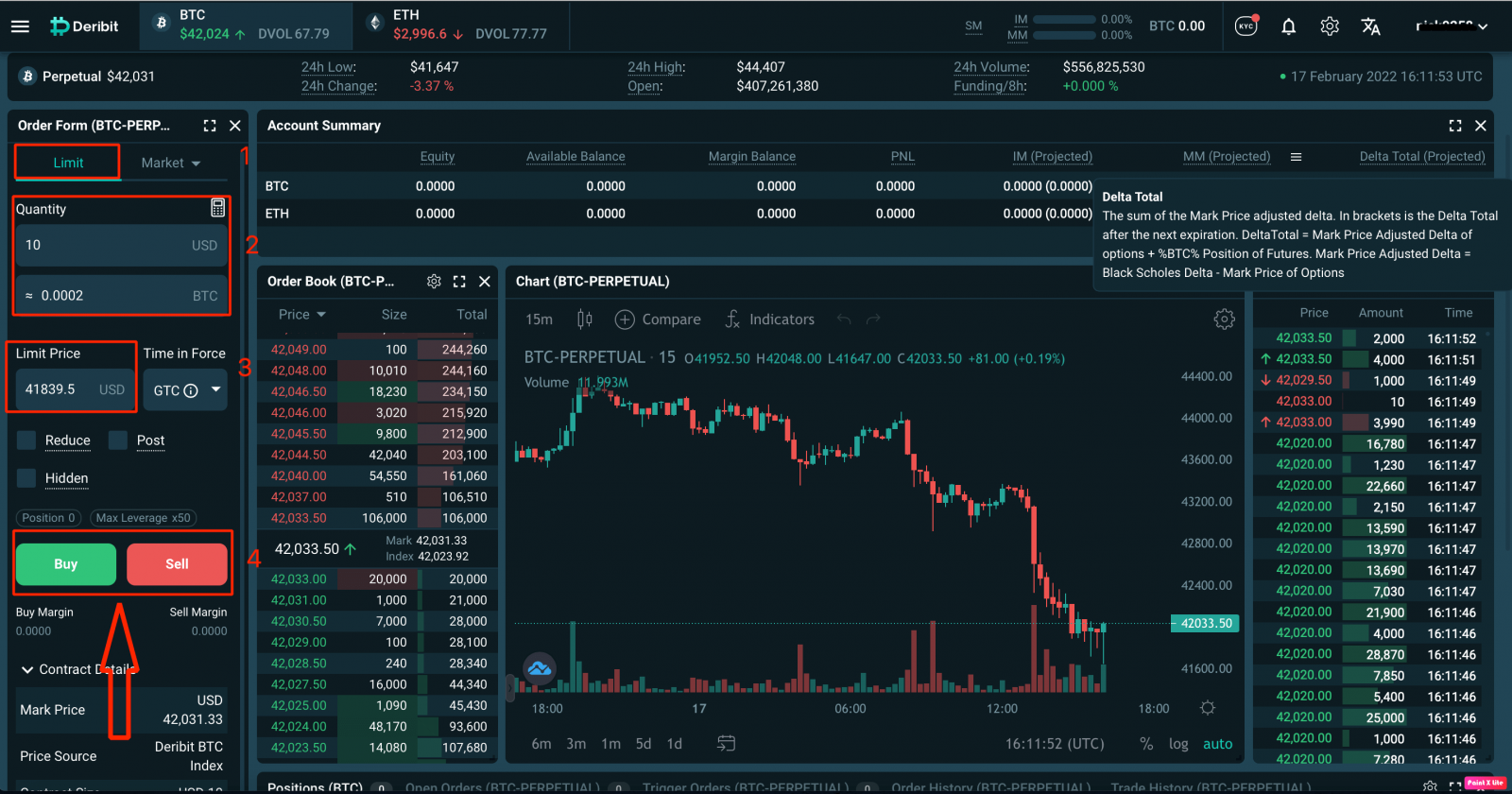Enable the Reduce checkbox
1512x794 pixels.
[27, 440]
